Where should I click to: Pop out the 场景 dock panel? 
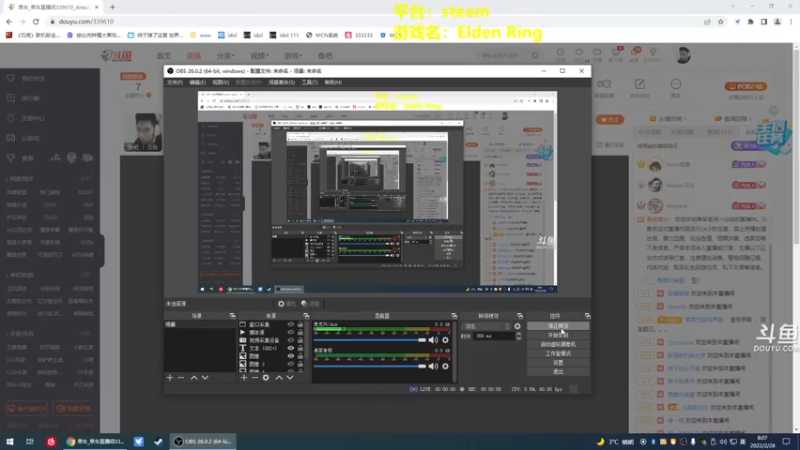232,316
